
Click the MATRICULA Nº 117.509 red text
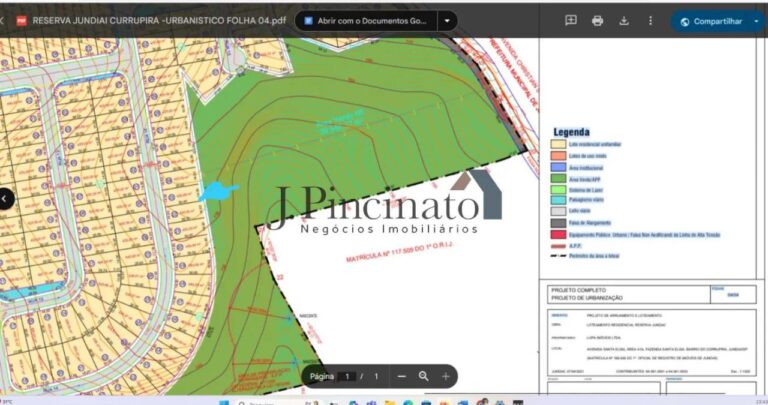(400, 252)
